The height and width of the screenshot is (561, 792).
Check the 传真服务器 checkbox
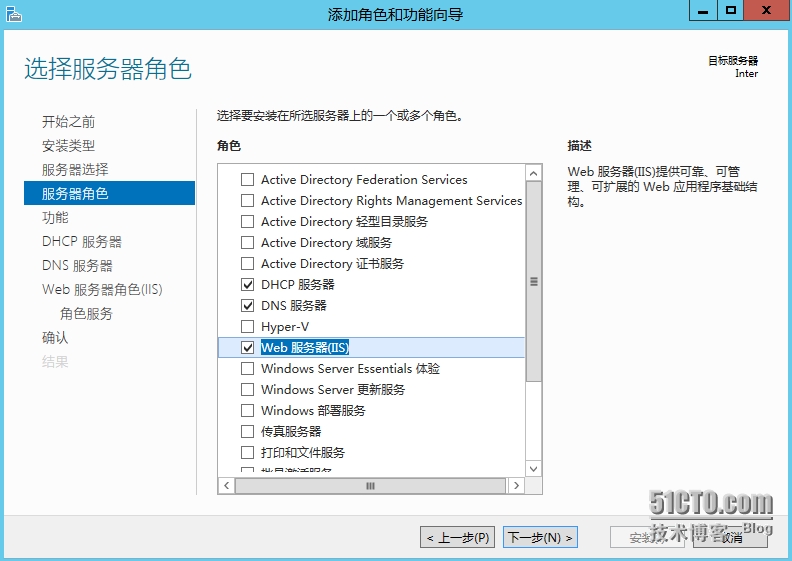tap(248, 432)
